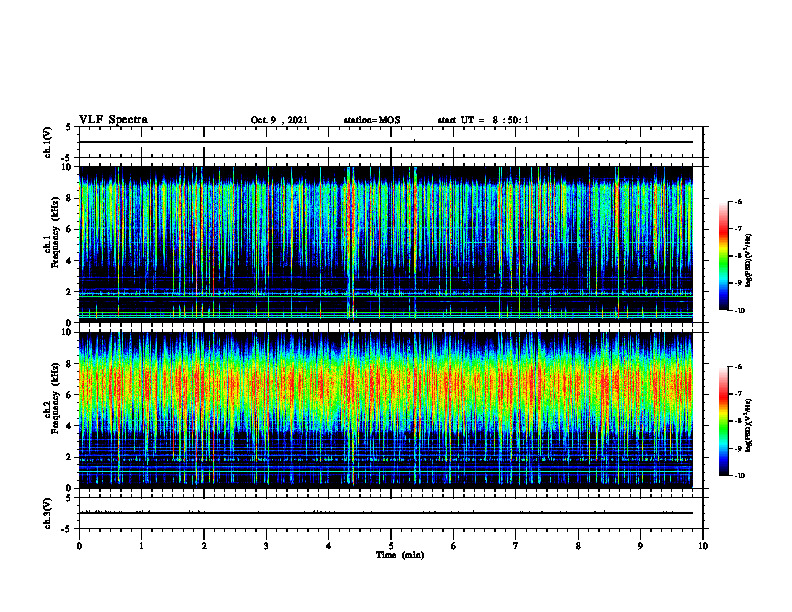
Task: Select the date text "Oct. 9 , 2021"
Action: [x=279, y=120]
